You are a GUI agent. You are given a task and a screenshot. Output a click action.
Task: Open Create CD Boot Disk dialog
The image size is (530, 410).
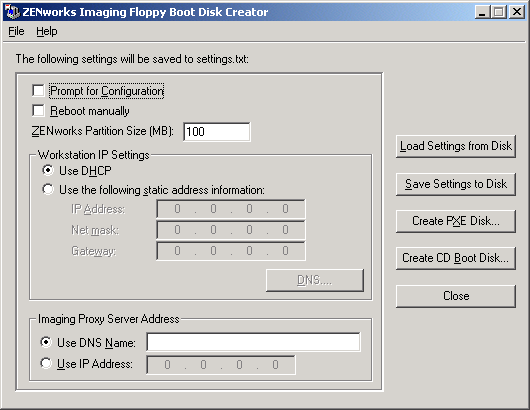pyautogui.click(x=456, y=259)
